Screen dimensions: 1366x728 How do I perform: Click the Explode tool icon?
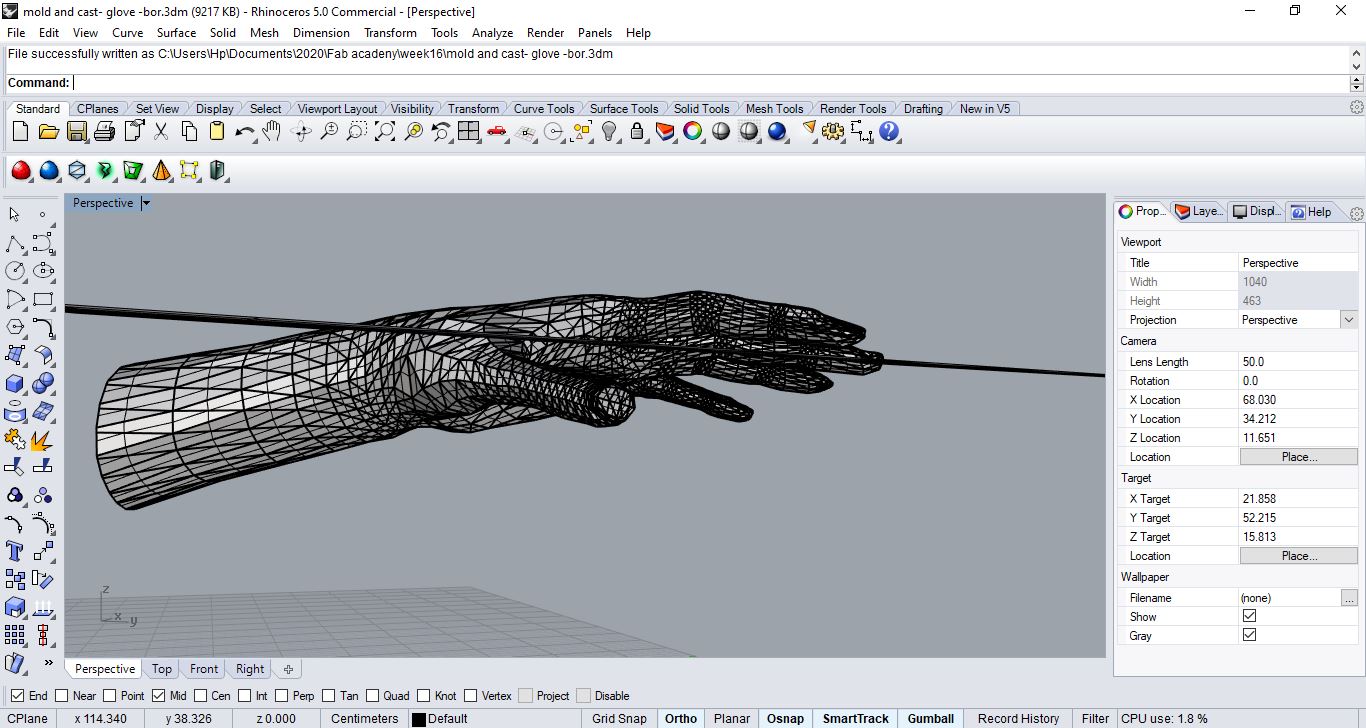pos(41,439)
